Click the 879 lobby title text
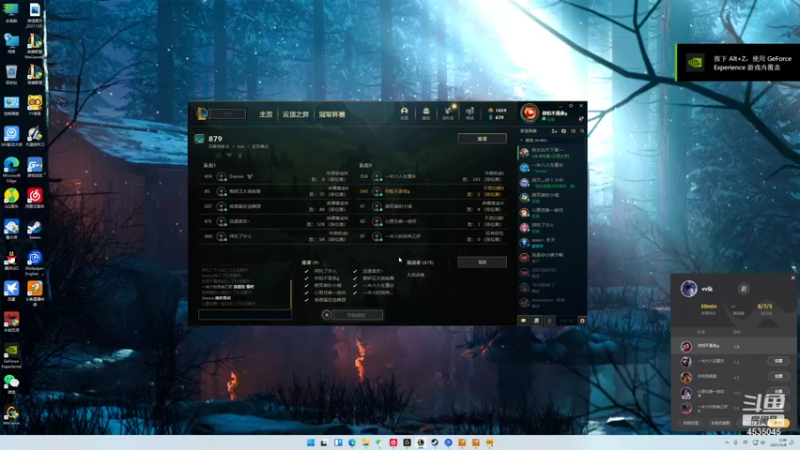800x450 pixels. click(215, 139)
